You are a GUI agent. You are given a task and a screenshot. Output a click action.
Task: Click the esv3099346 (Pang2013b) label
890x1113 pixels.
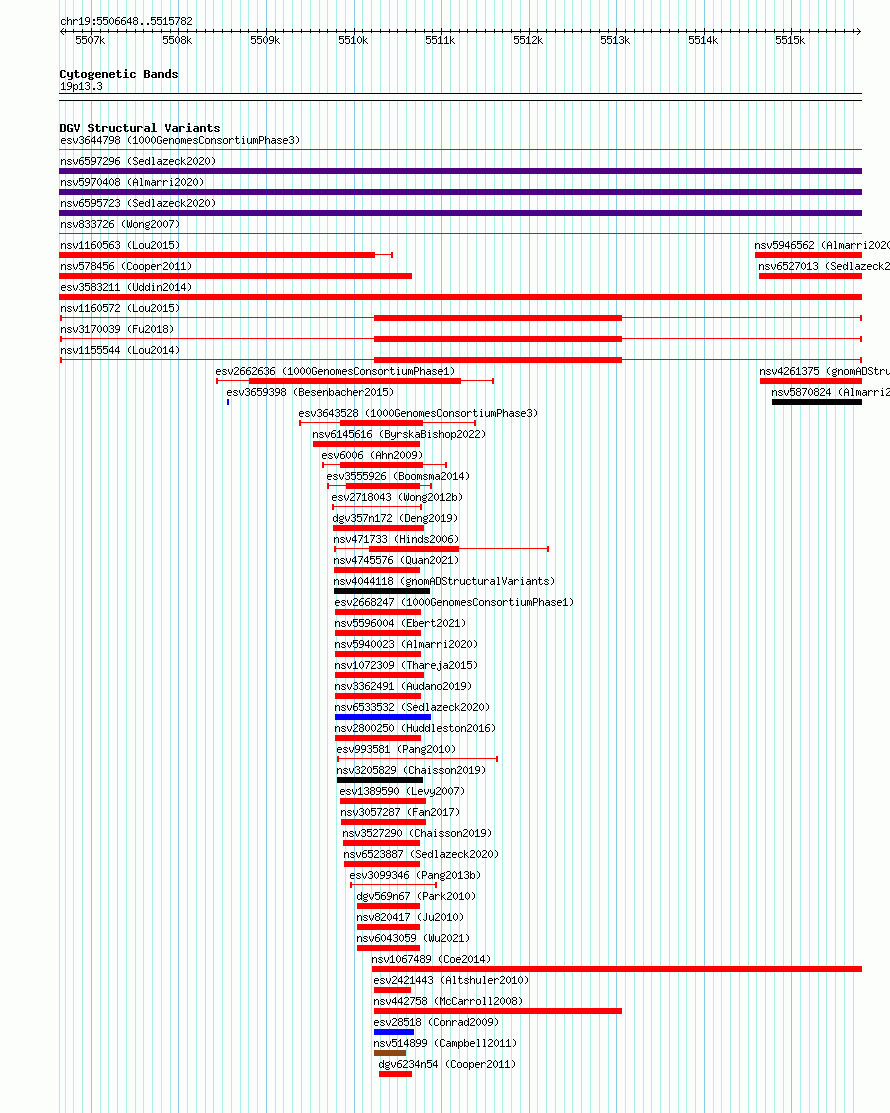(415, 875)
